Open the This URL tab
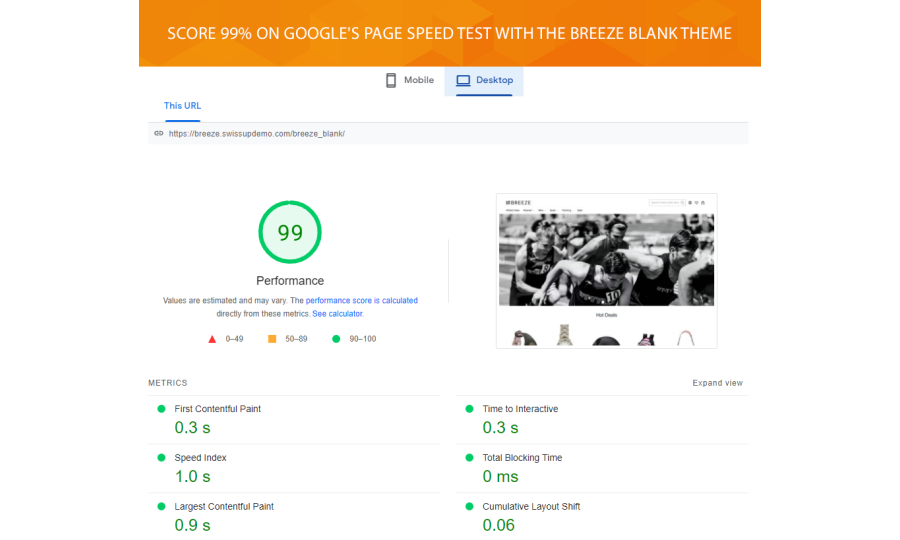 coord(183,106)
